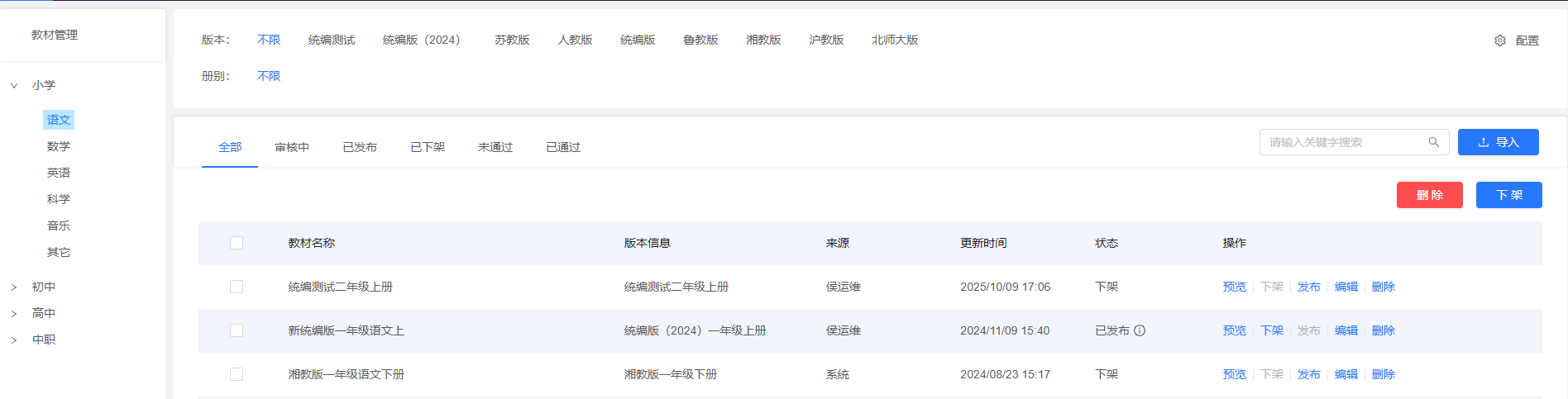
Task: Click the 导入 upload button
Action: 1498,142
